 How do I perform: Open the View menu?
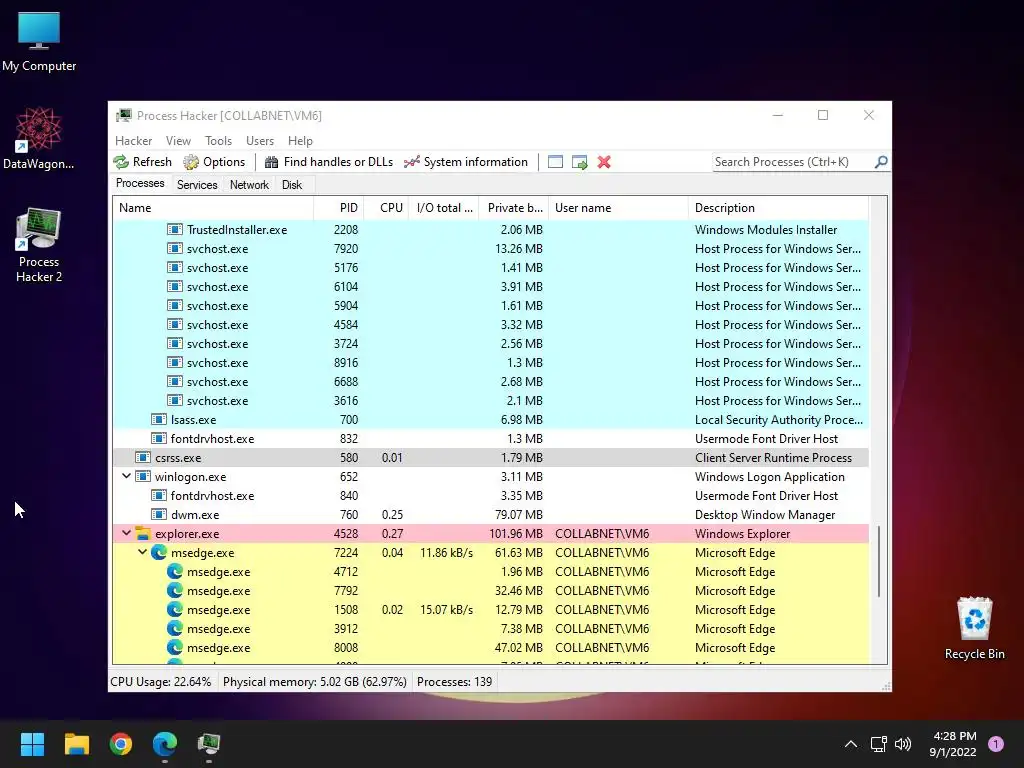coord(178,140)
